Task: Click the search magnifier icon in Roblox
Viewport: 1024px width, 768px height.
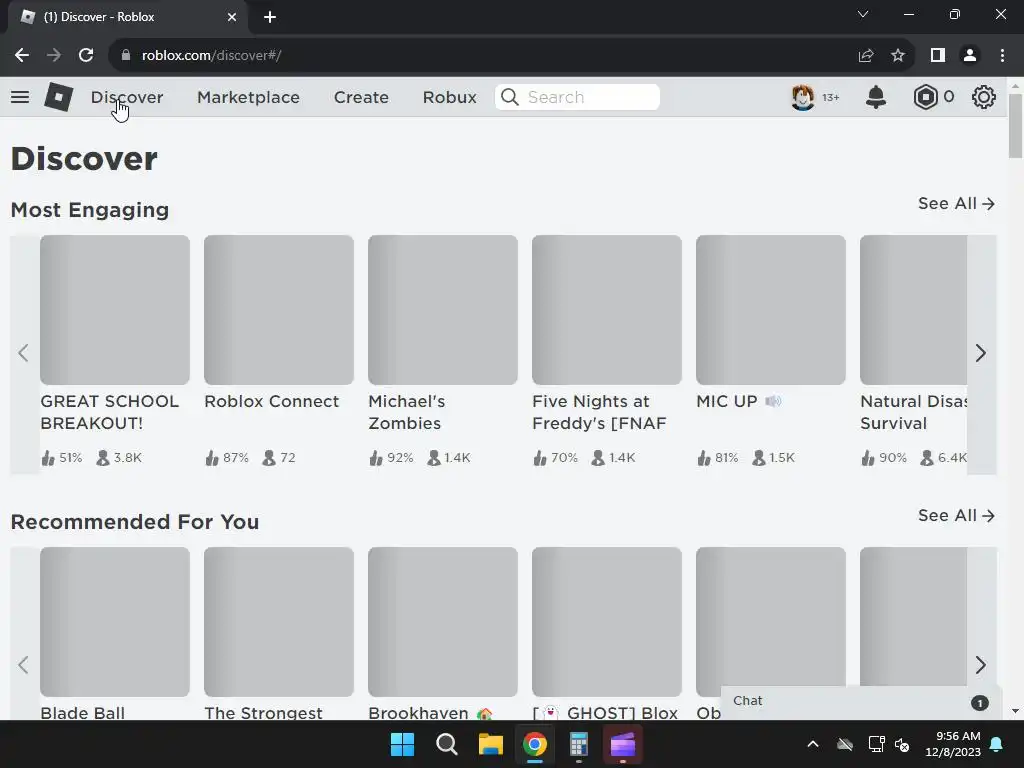Action: pyautogui.click(x=510, y=97)
